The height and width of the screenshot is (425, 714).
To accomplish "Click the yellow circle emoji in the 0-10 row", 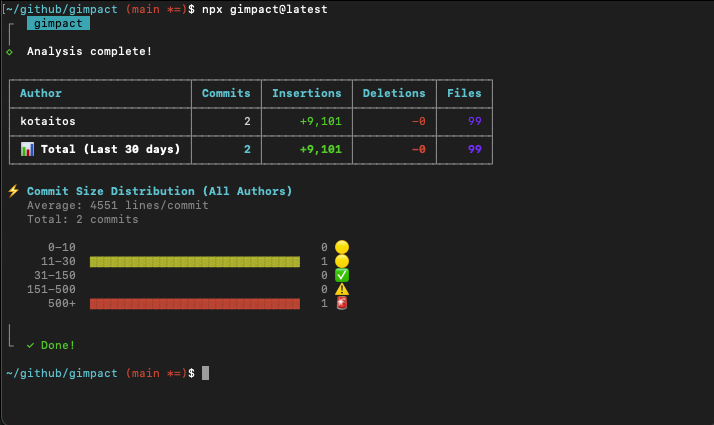I will coord(342,247).
